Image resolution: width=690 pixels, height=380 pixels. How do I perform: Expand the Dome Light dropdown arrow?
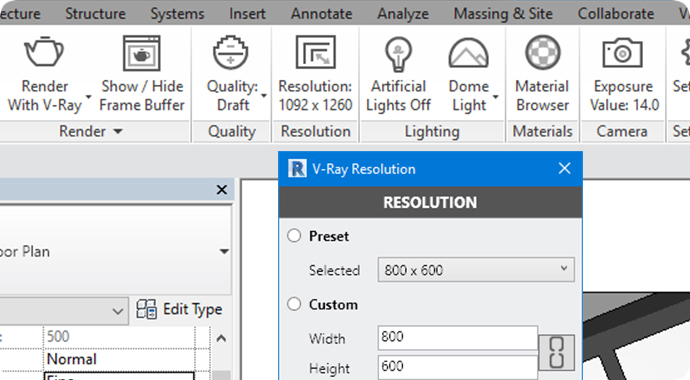point(495,96)
